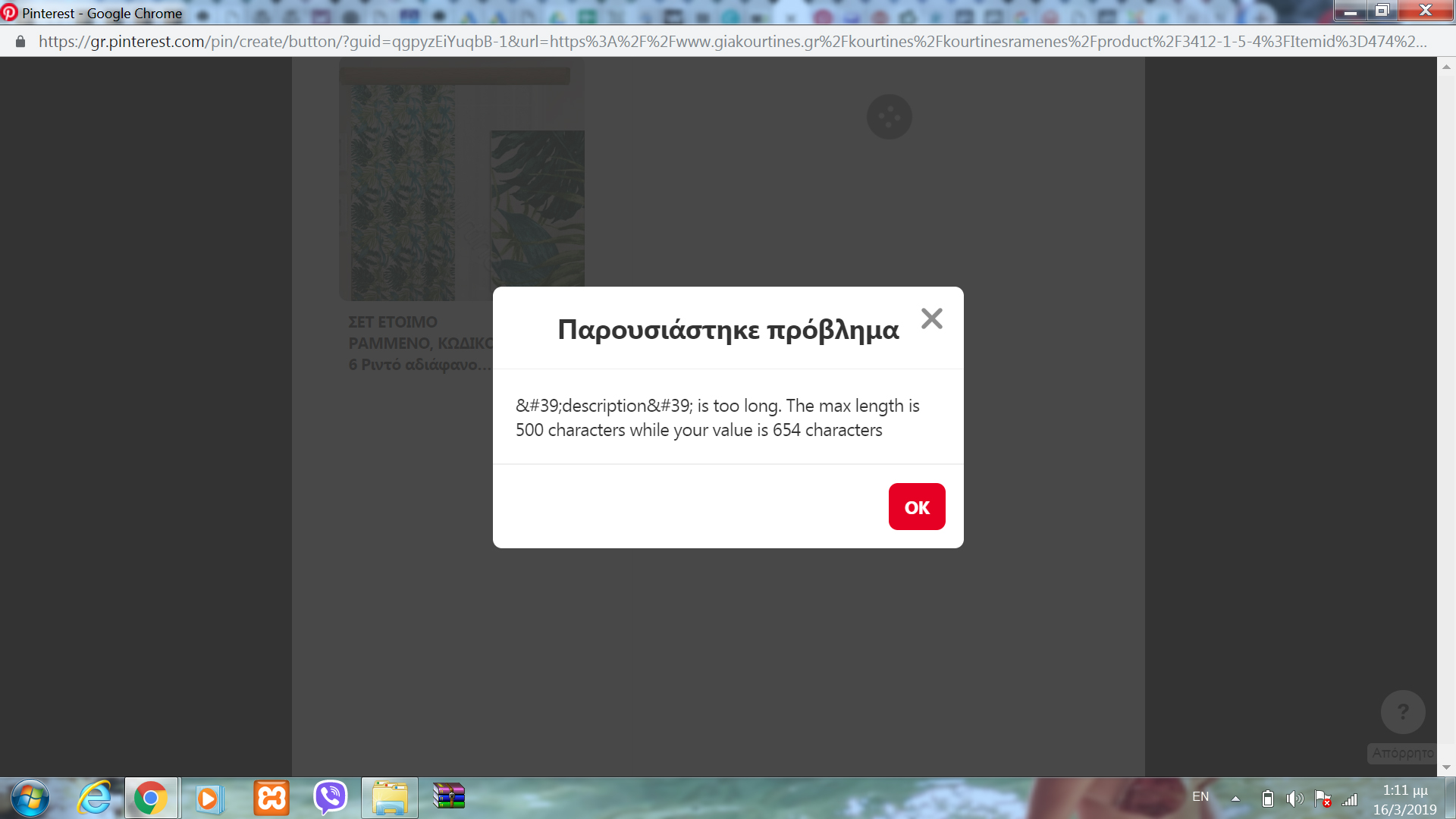Close the error dialog with X

click(x=931, y=318)
